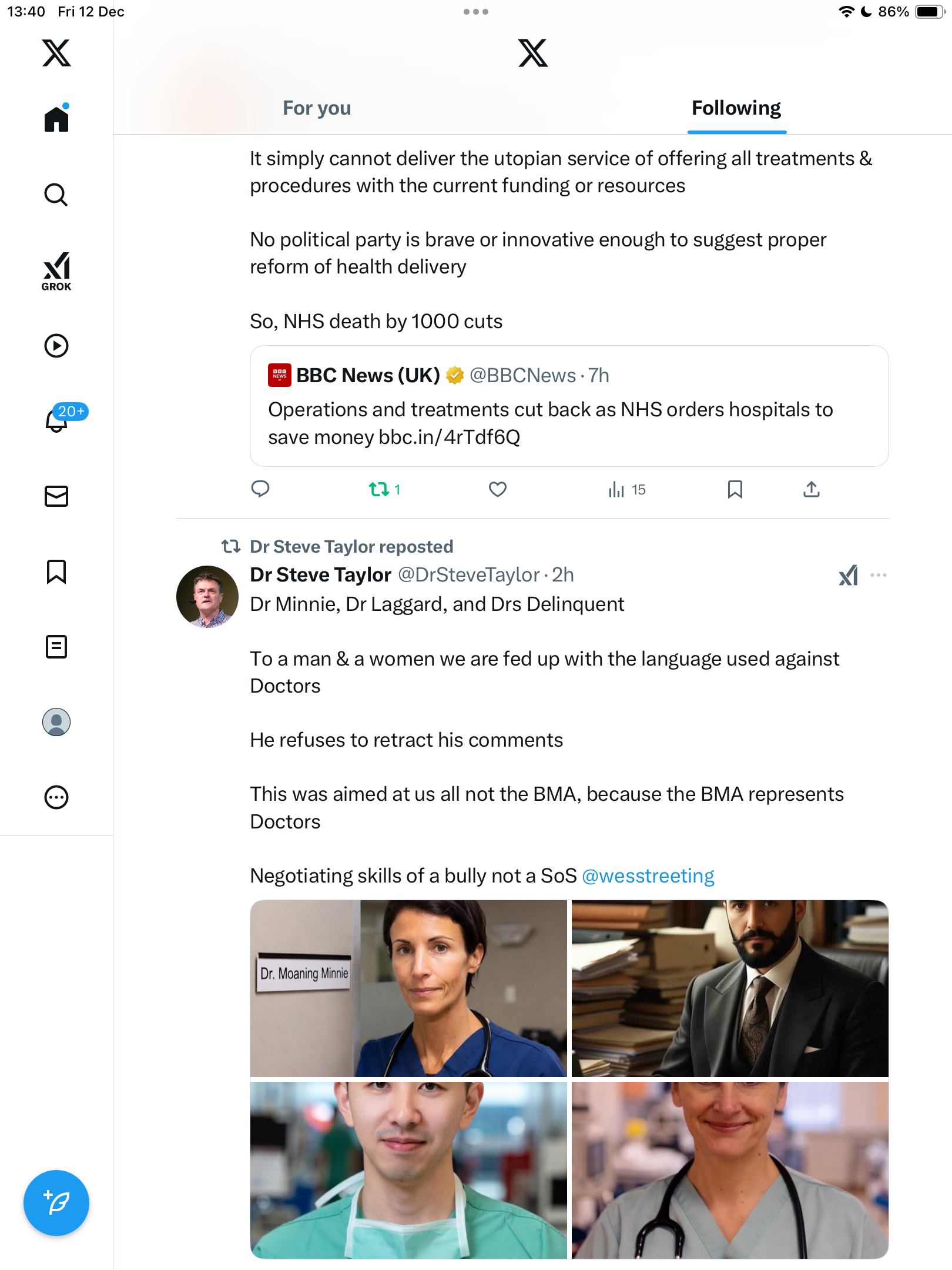Image resolution: width=952 pixels, height=1270 pixels.
Task: Open Bookmarks in the sidebar
Action: [x=56, y=571]
